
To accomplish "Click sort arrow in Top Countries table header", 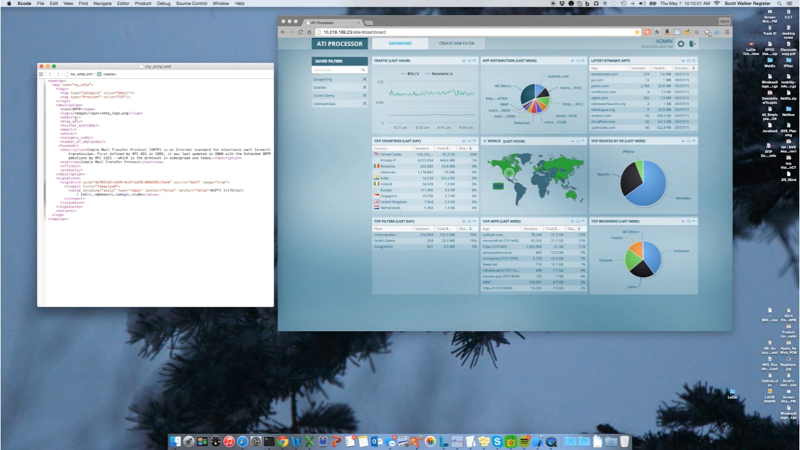I will click(470, 148).
